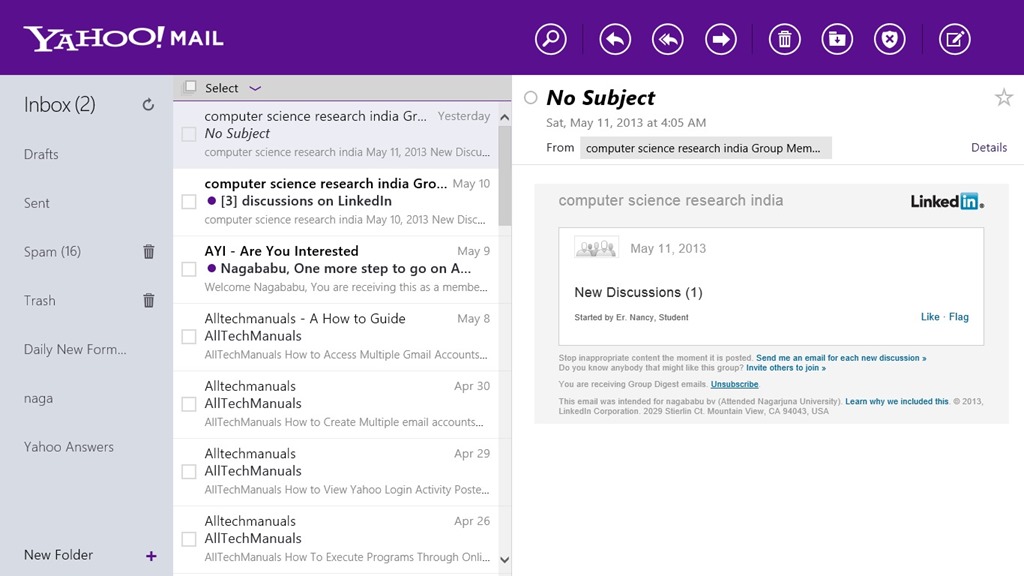The height and width of the screenshot is (576, 1024).
Task: Star the No Subject message
Action: click(1004, 98)
